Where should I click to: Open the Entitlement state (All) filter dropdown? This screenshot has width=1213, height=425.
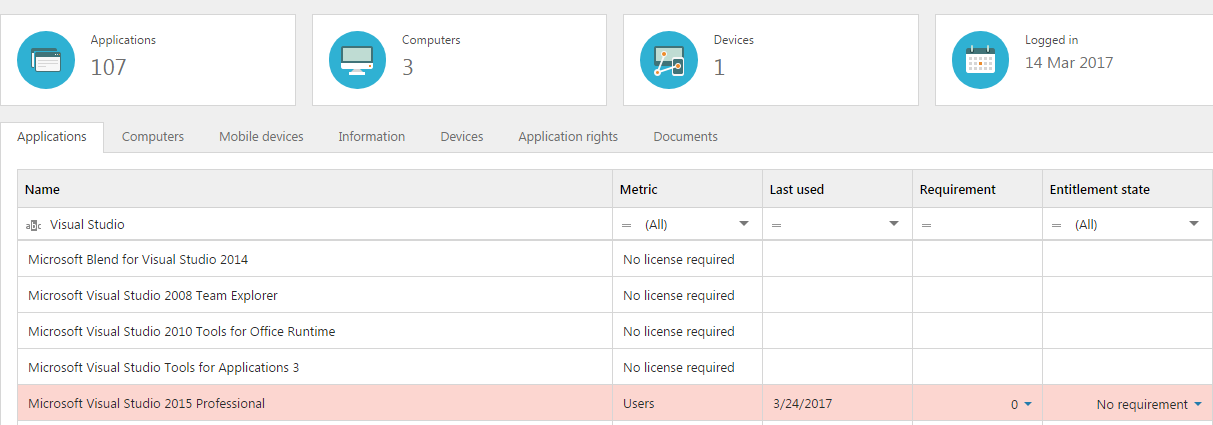[1194, 224]
